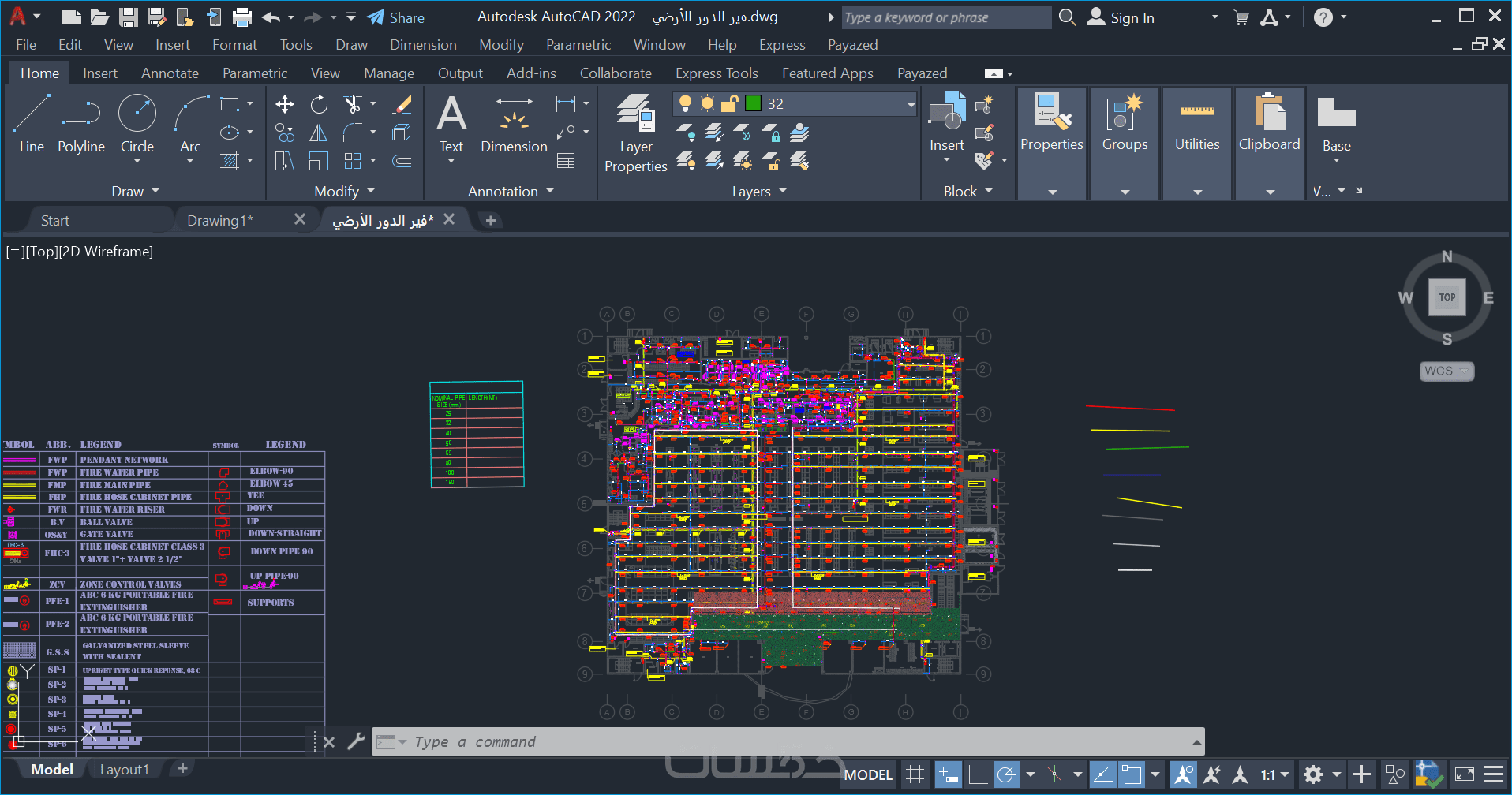
Task: Toggle the drawing grid display in status bar
Action: (x=915, y=774)
